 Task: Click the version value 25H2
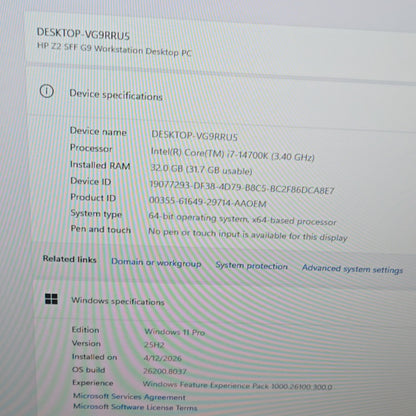coord(154,345)
